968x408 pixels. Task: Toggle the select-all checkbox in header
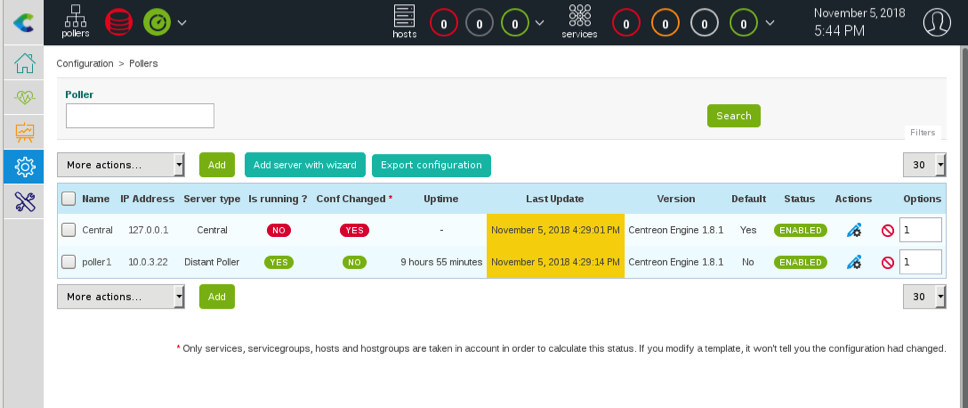(69, 199)
